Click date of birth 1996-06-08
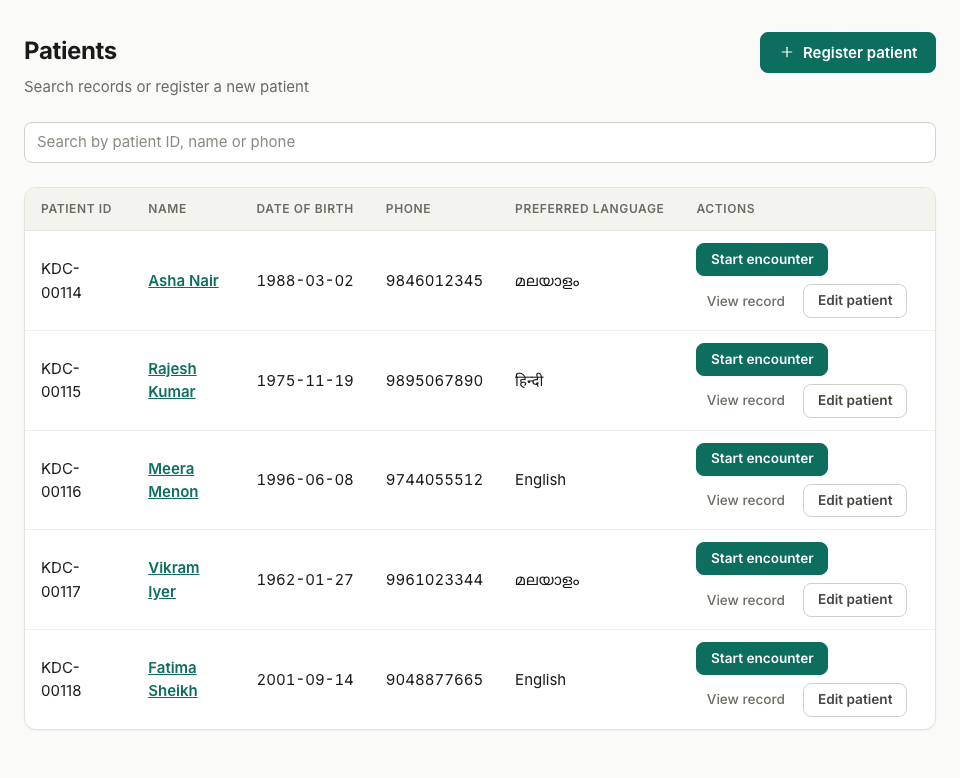The image size is (960, 778). [x=305, y=480]
